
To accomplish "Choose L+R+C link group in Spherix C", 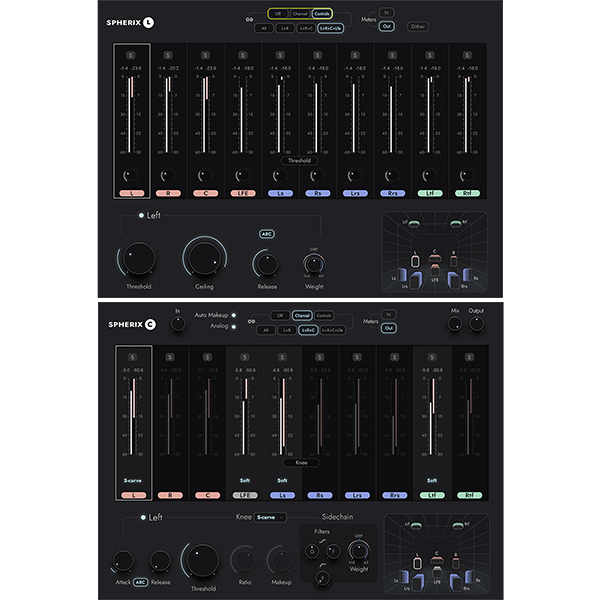I will click(x=308, y=330).
